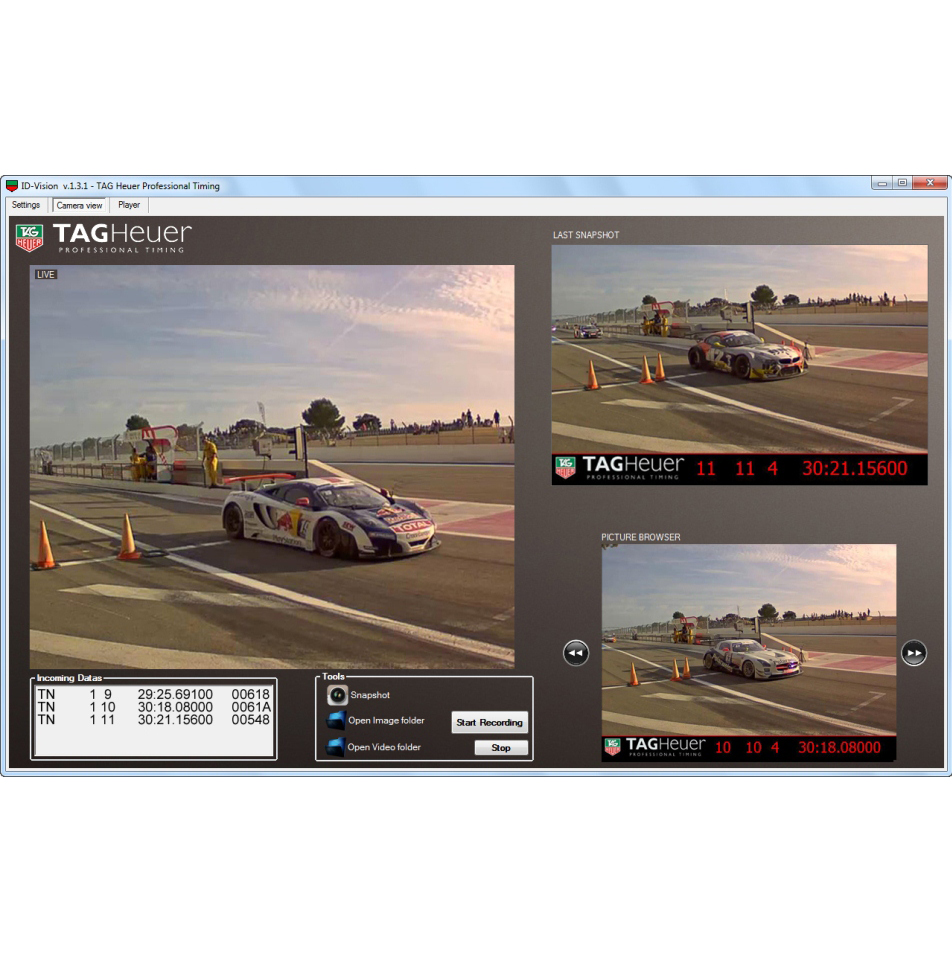Screen dimensions: 952x953
Task: Click the value 00618 in Incoming Datas
Action: click(250, 694)
